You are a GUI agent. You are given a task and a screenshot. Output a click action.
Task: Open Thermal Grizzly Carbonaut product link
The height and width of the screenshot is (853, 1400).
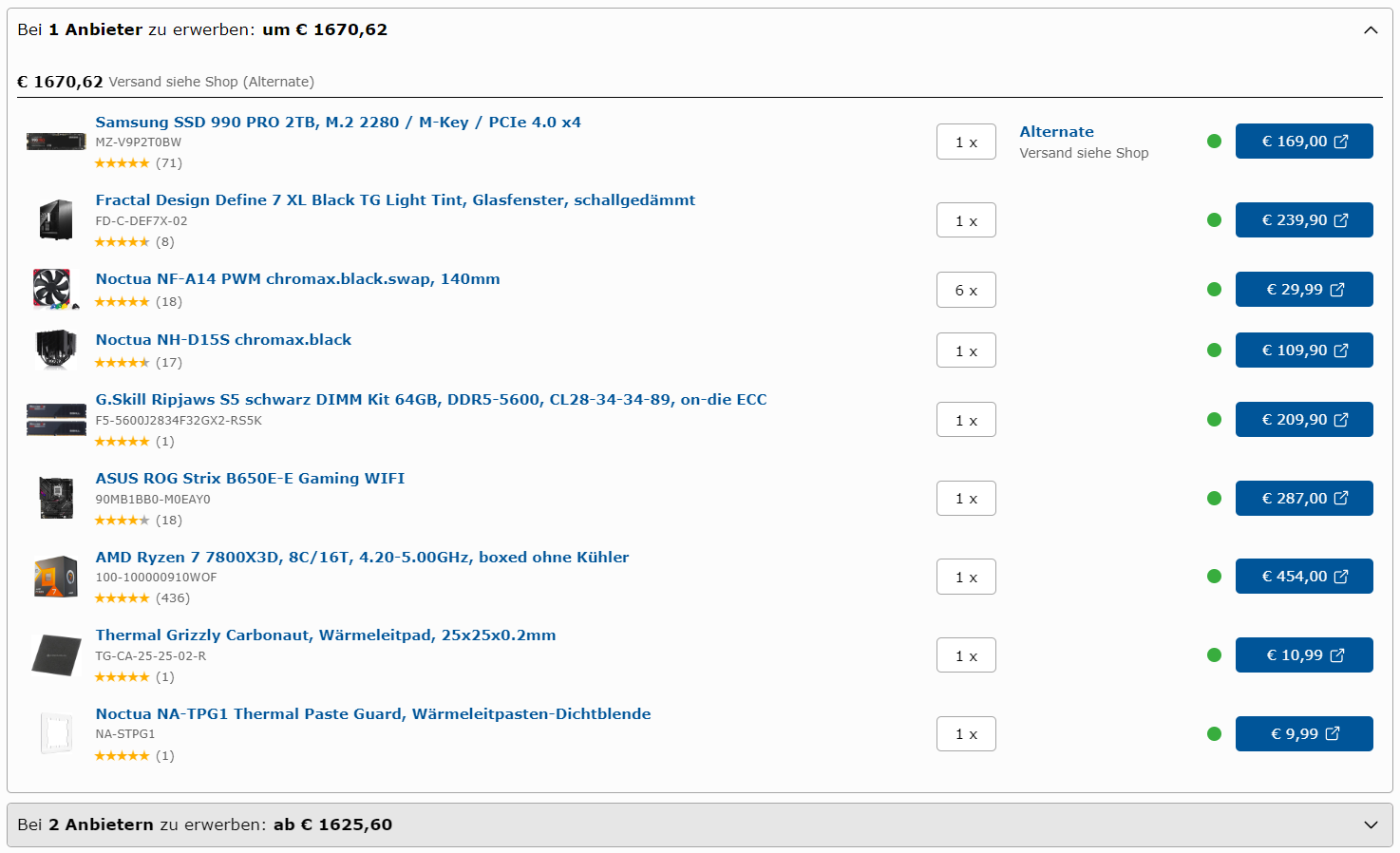click(326, 635)
